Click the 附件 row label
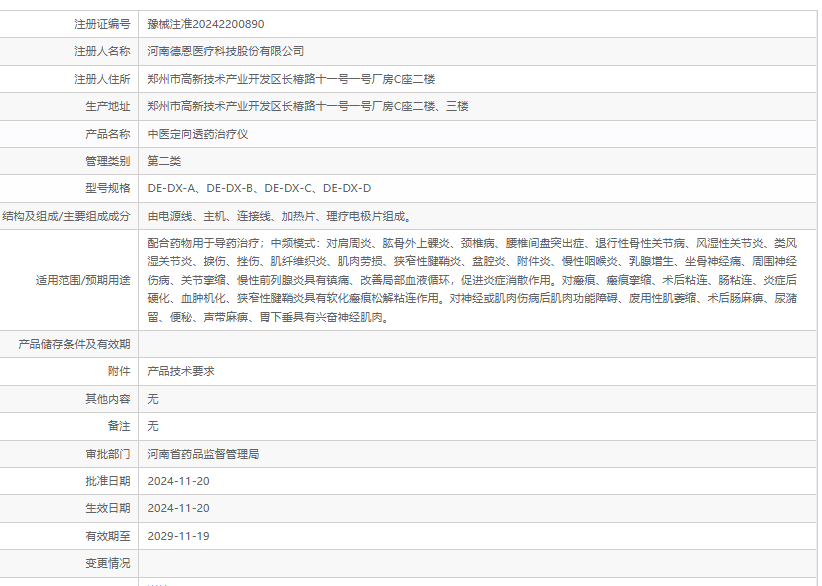Viewport: 822px width, 586px height. [119, 371]
